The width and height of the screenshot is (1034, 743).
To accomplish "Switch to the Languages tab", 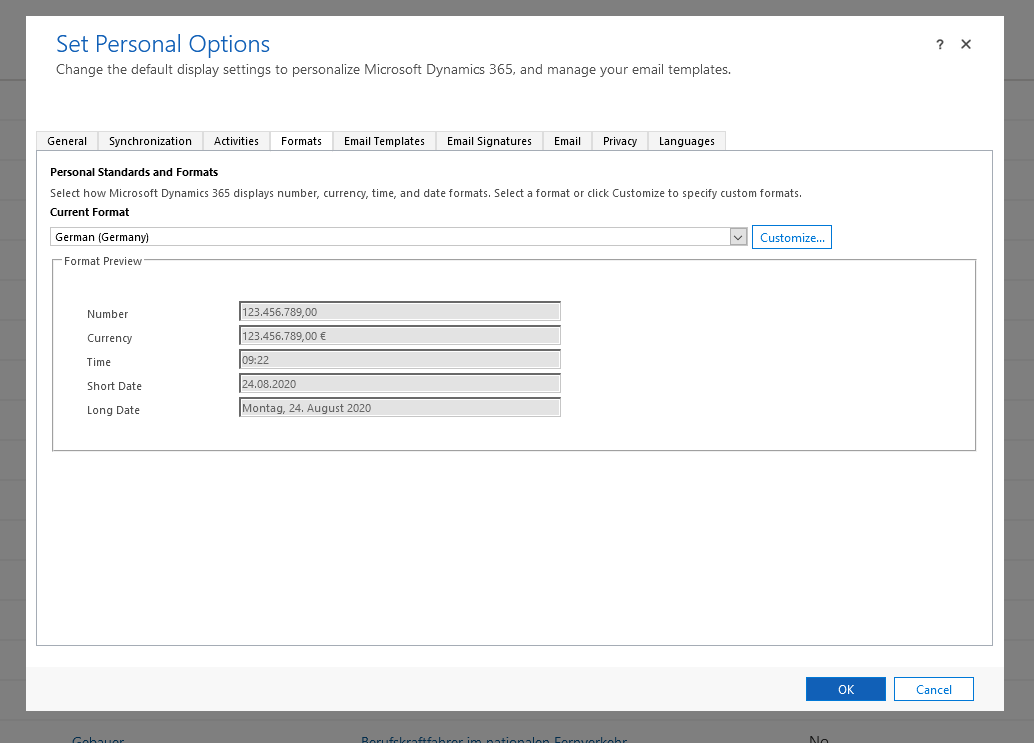I will pyautogui.click(x=686, y=141).
